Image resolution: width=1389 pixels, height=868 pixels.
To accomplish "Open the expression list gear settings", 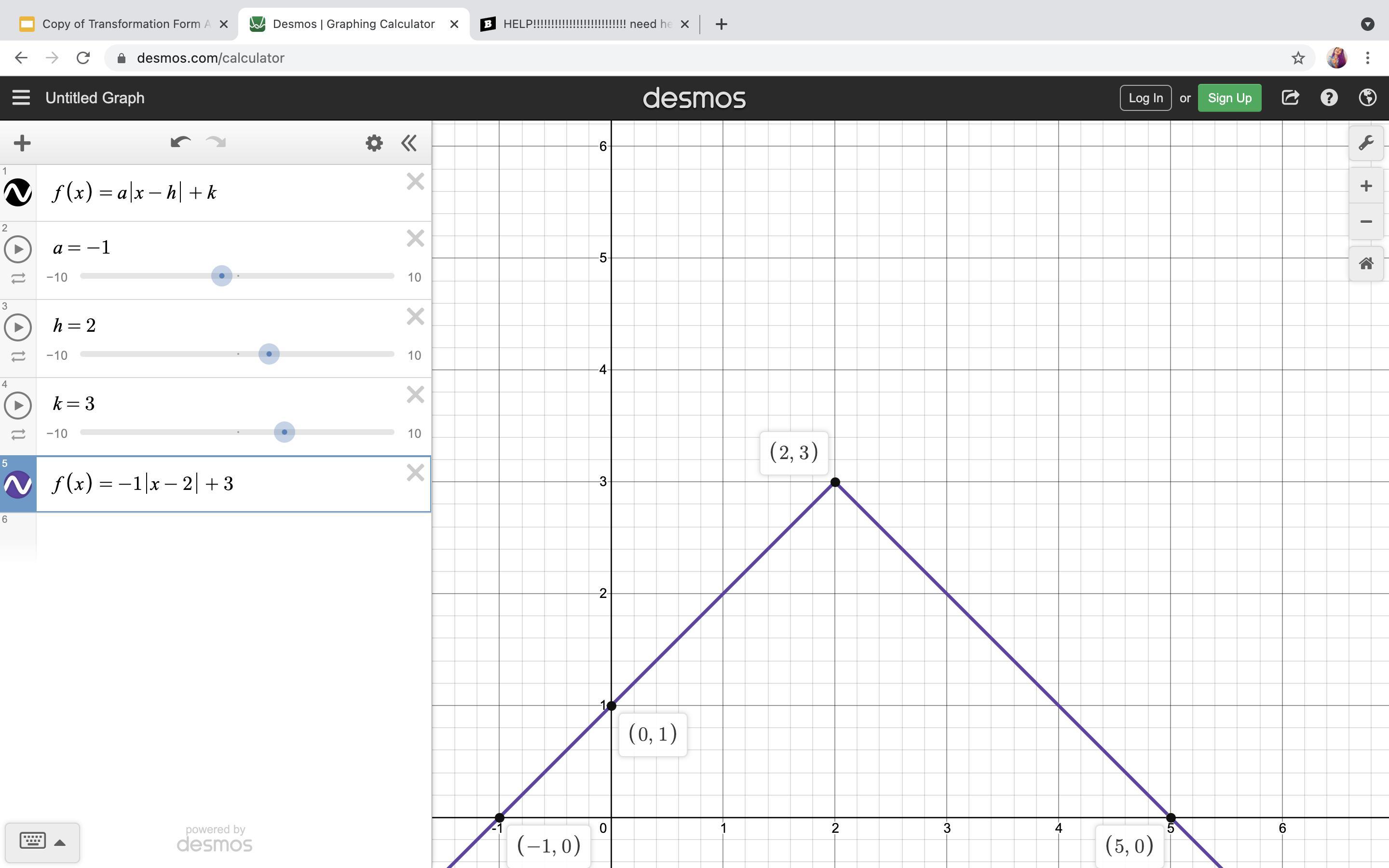I will [374, 143].
